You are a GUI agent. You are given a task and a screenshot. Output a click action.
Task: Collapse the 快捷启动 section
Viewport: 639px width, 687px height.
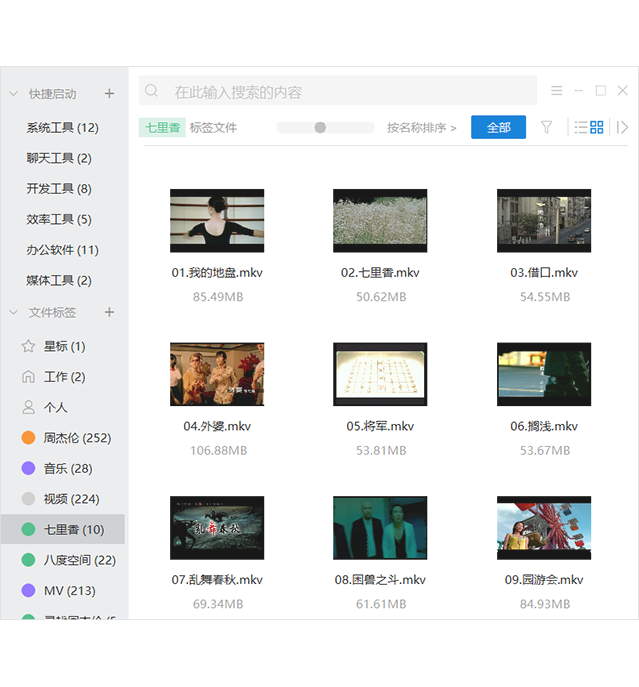point(14,94)
